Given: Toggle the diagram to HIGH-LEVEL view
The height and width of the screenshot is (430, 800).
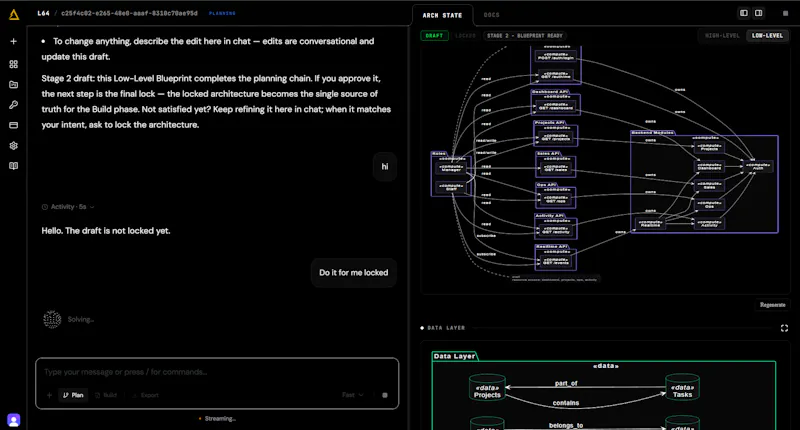Looking at the screenshot, I should pos(722,36).
